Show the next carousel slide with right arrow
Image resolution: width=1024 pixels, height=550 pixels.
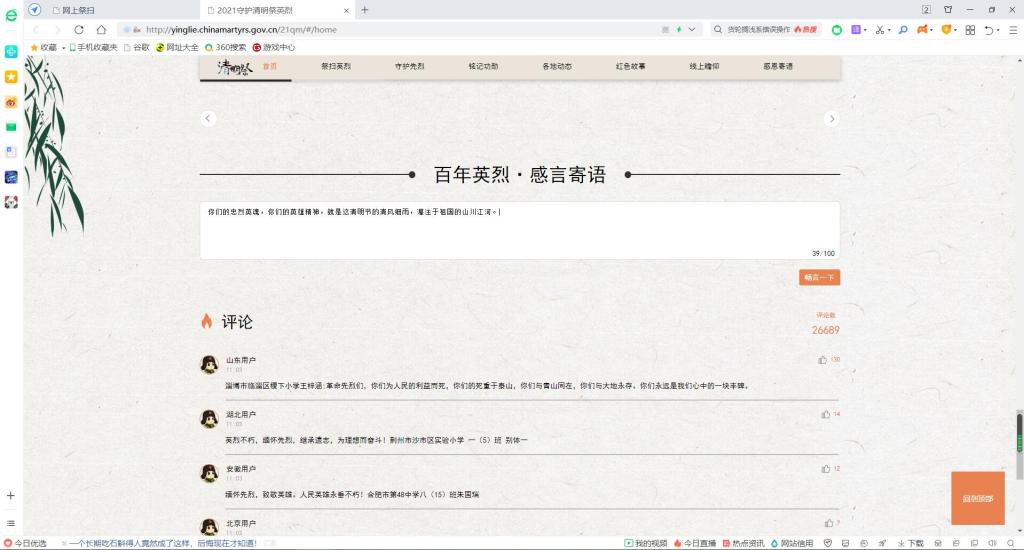click(831, 119)
